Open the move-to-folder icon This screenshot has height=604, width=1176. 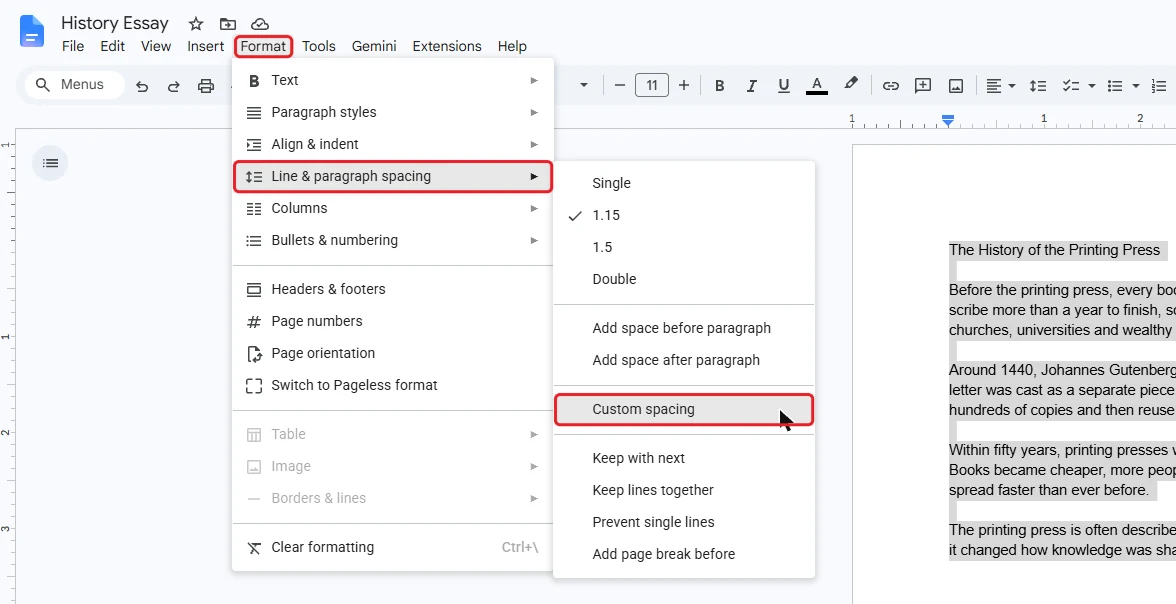(x=227, y=24)
